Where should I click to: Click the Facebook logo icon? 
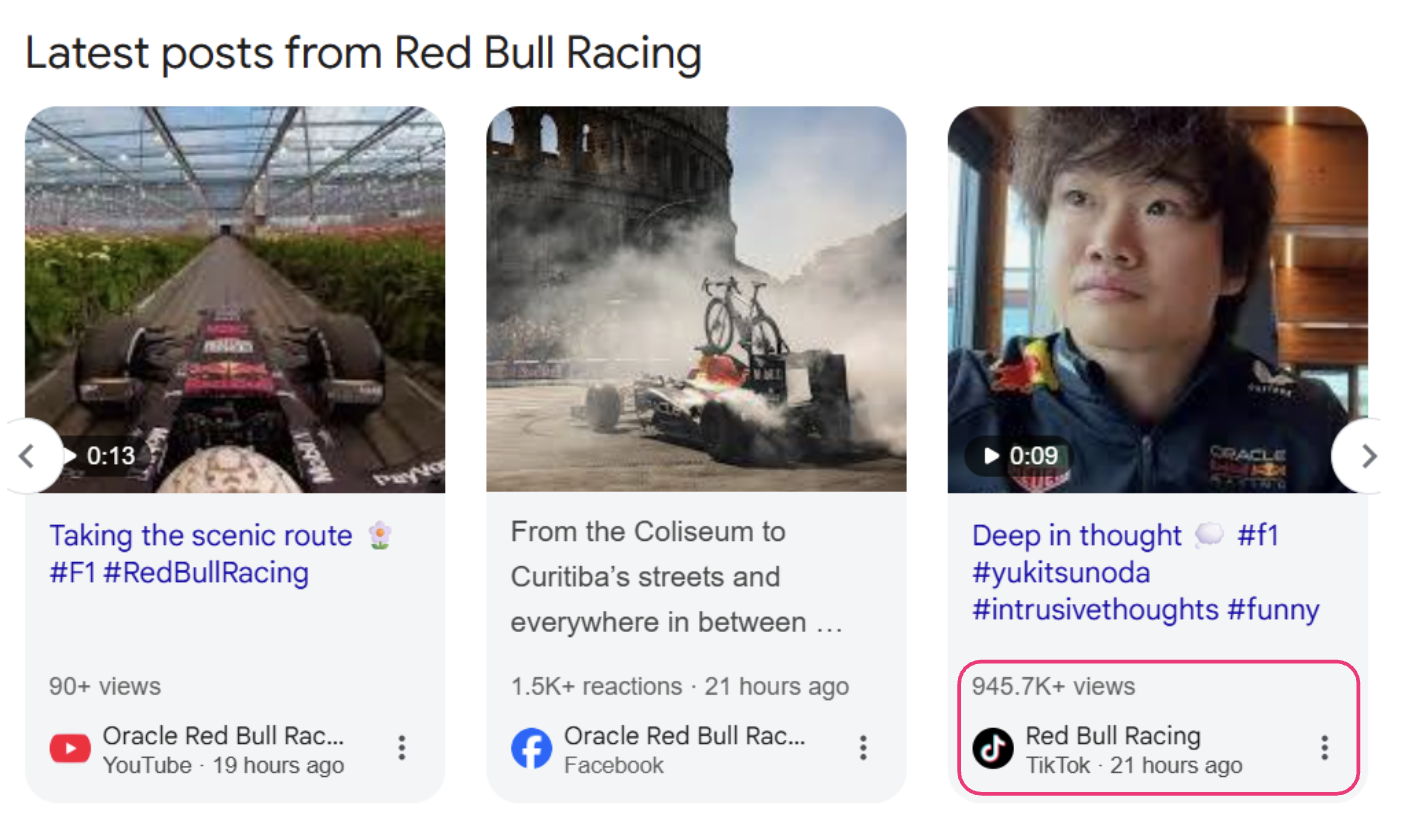click(531, 749)
